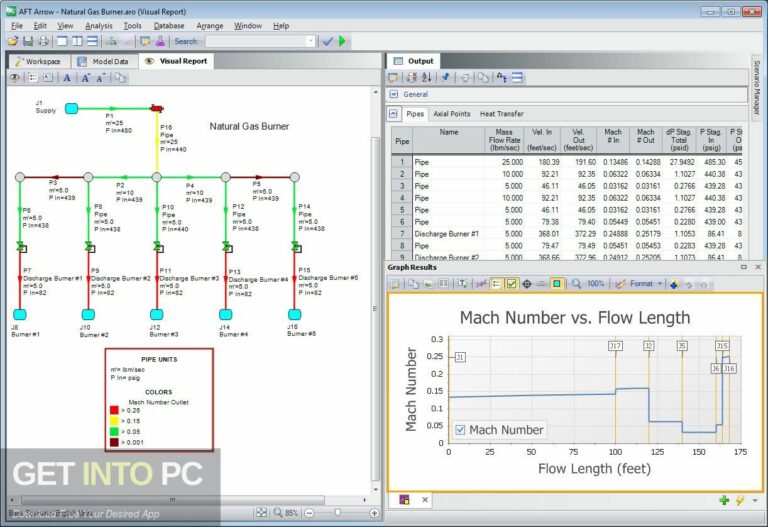Screen dimensions: 768x527
Task: Click the zoom-out minus button in Visual Report
Action: (310, 513)
